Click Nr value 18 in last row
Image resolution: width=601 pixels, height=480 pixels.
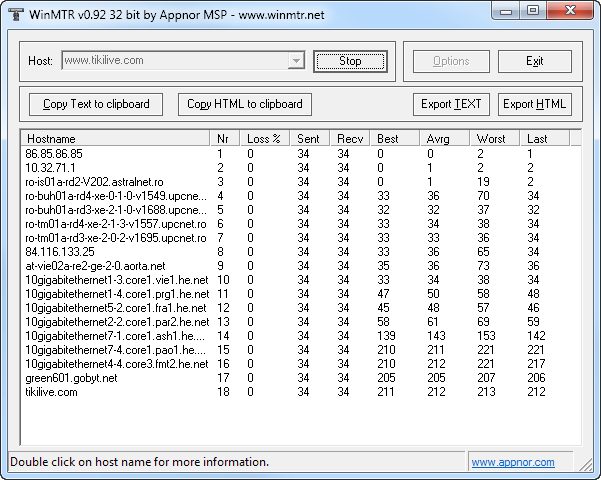click(x=223, y=391)
